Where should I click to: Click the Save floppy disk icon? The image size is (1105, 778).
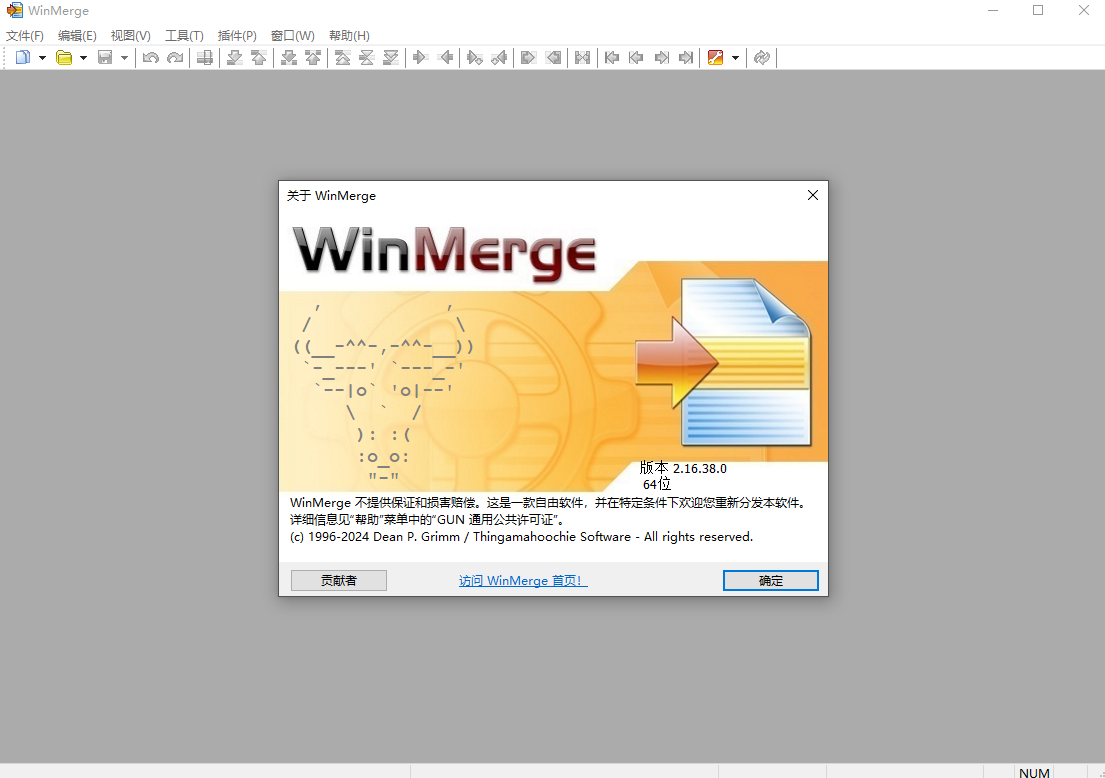point(105,58)
